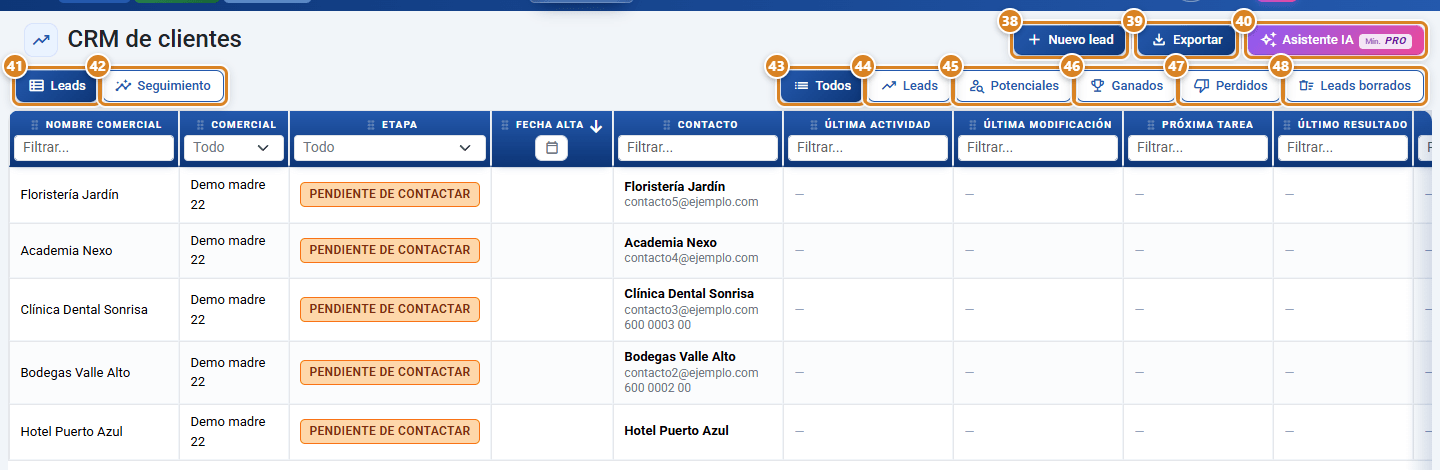This screenshot has width=1440, height=470.
Task: Click email contacto4@ejemplo.com
Action: (691, 258)
